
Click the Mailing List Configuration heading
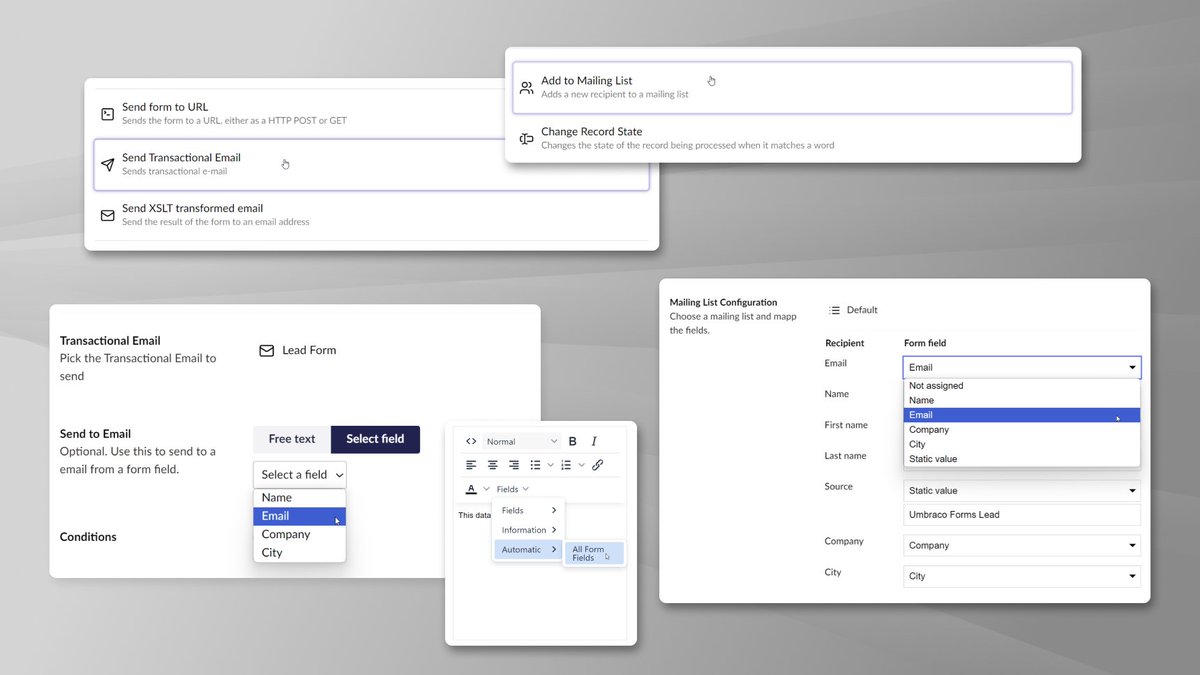[723, 302]
